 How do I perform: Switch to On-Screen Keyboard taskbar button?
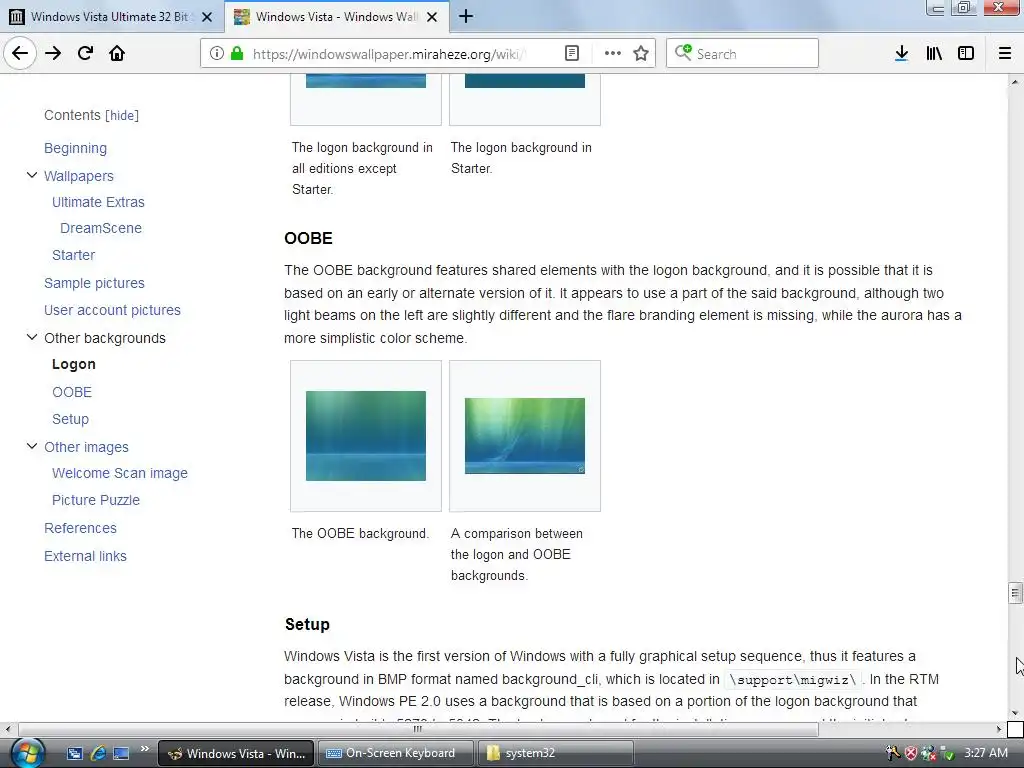point(396,753)
